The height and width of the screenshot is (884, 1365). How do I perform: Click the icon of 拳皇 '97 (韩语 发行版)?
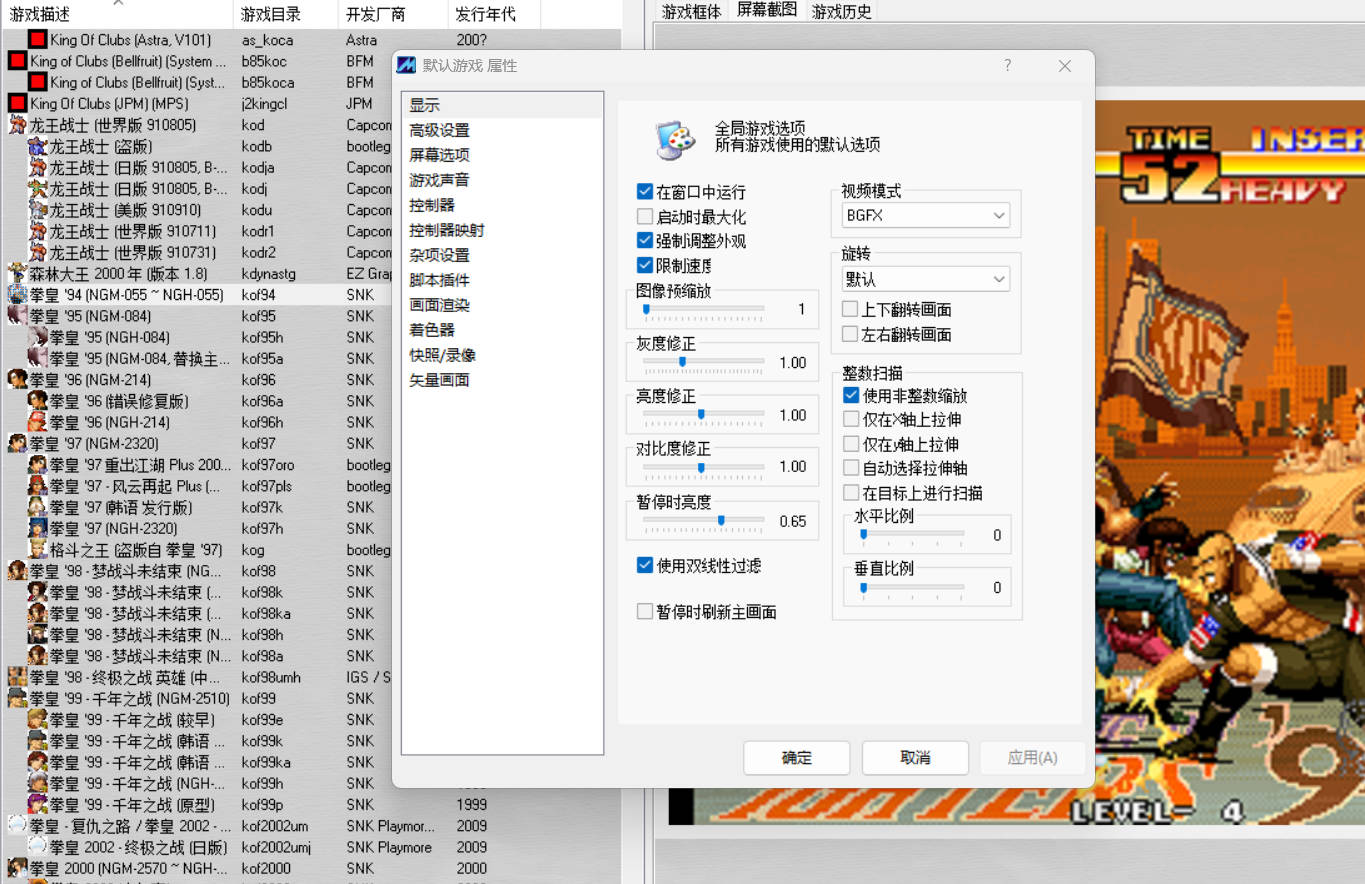coord(37,507)
